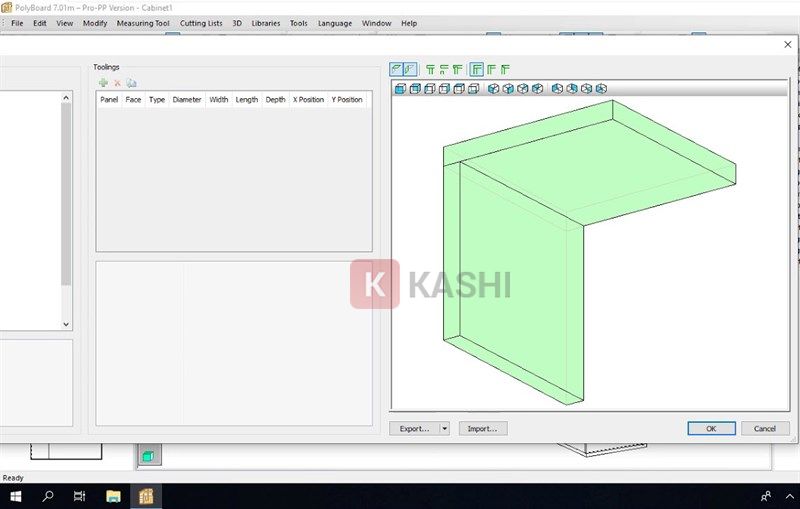
Task: Click the Length column header
Action: pyautogui.click(x=246, y=99)
